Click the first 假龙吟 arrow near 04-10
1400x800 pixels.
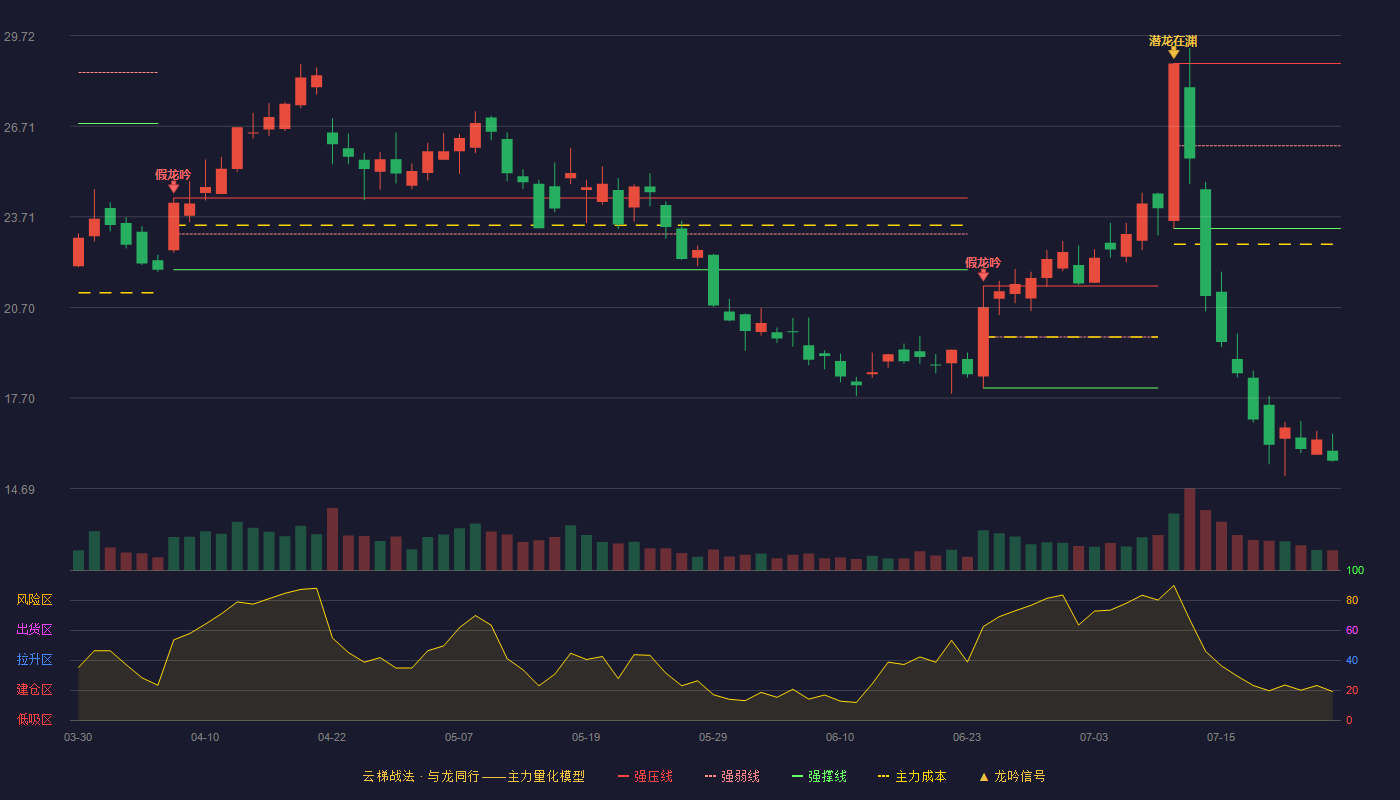click(x=173, y=187)
